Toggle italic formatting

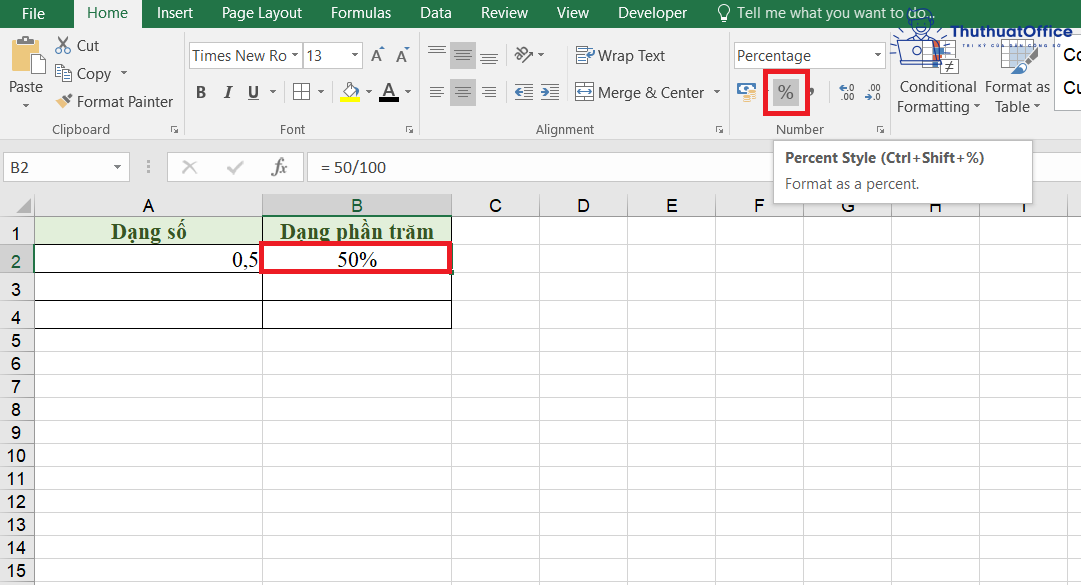tap(228, 91)
